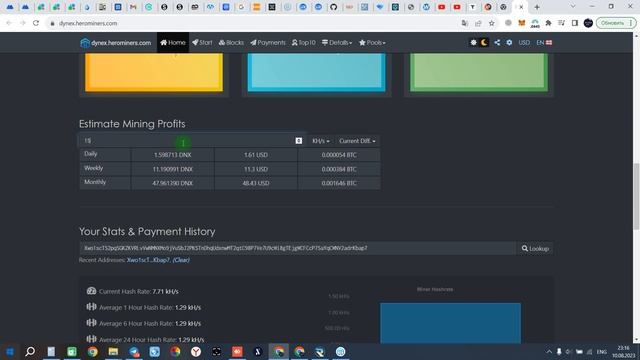Open the Current Diff. dropdown

(357, 141)
